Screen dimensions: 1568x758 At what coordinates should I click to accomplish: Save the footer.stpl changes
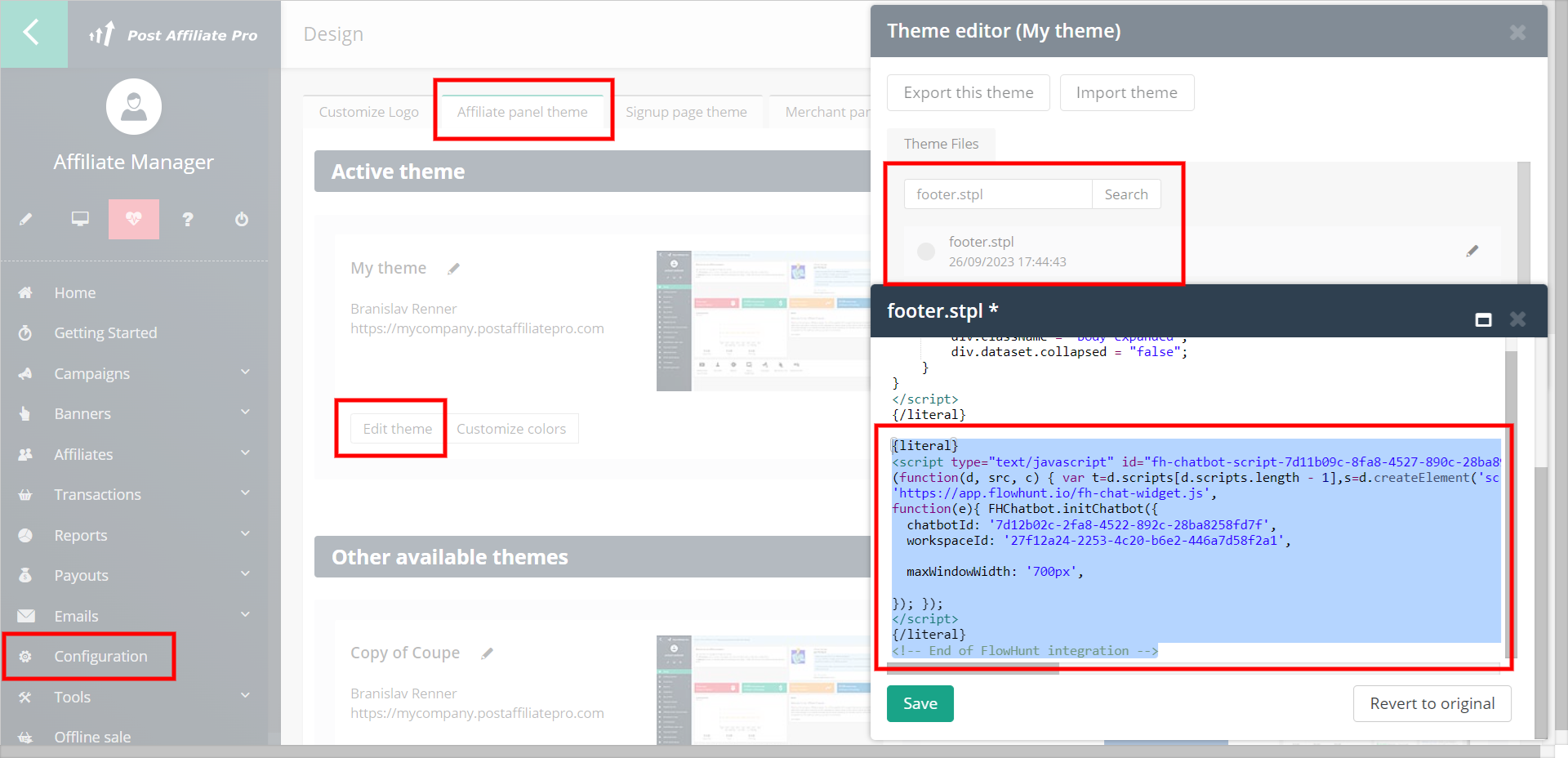(x=920, y=703)
